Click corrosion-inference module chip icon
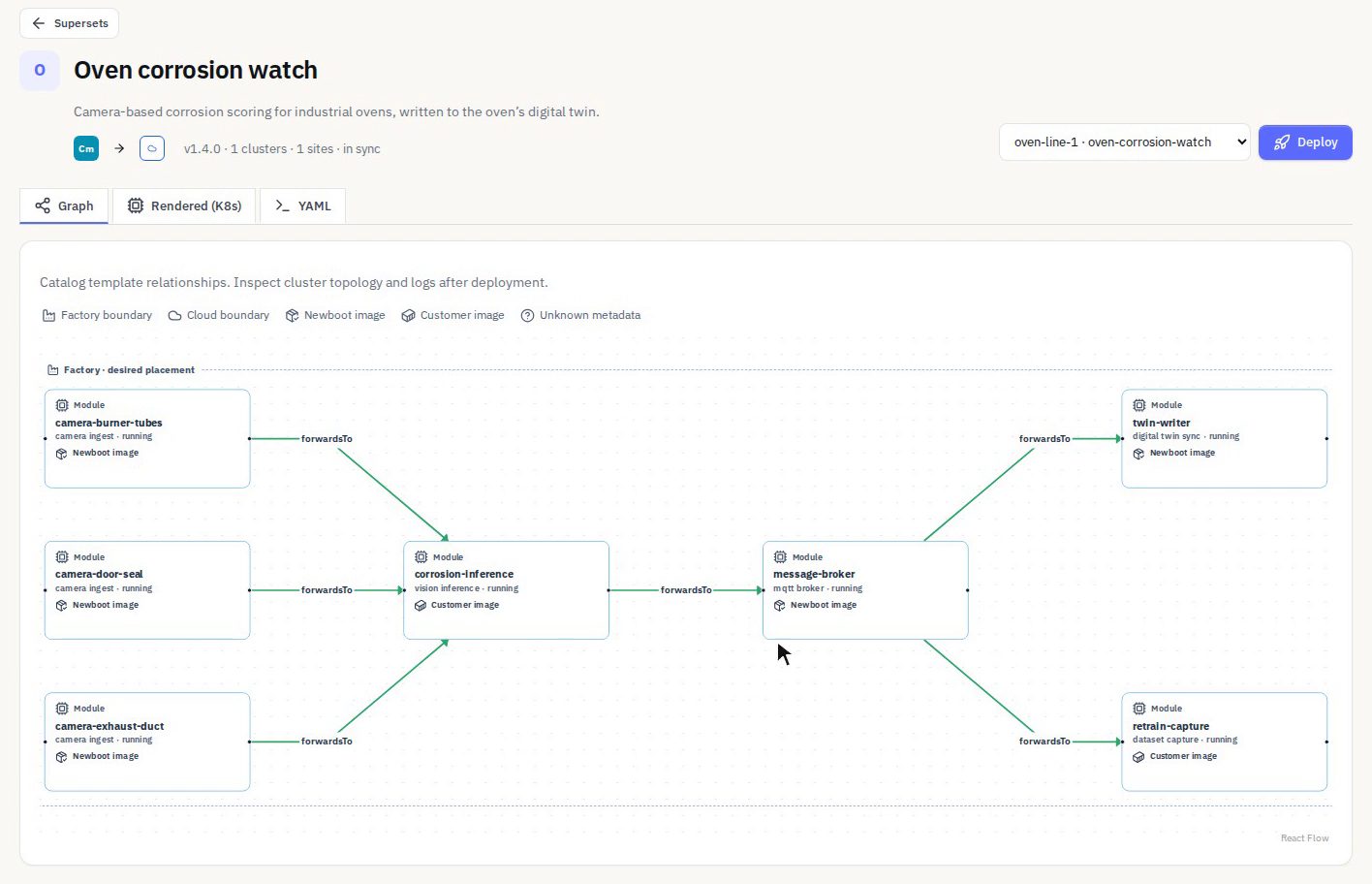1372x884 pixels. (x=421, y=557)
